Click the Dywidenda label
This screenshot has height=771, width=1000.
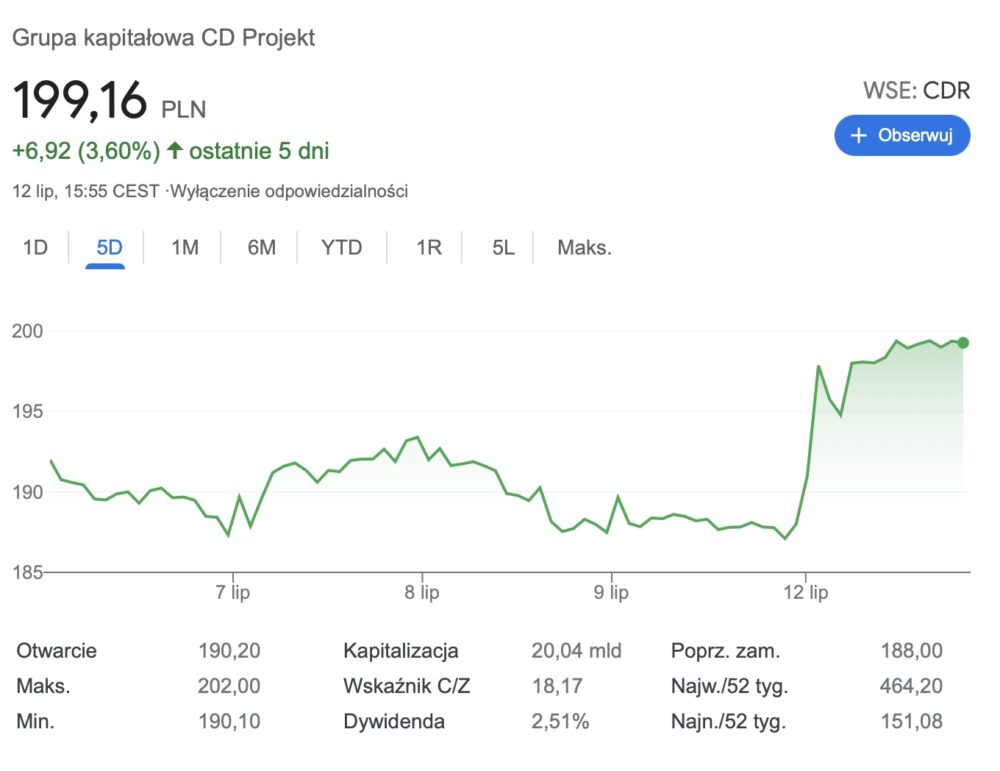pos(393,721)
